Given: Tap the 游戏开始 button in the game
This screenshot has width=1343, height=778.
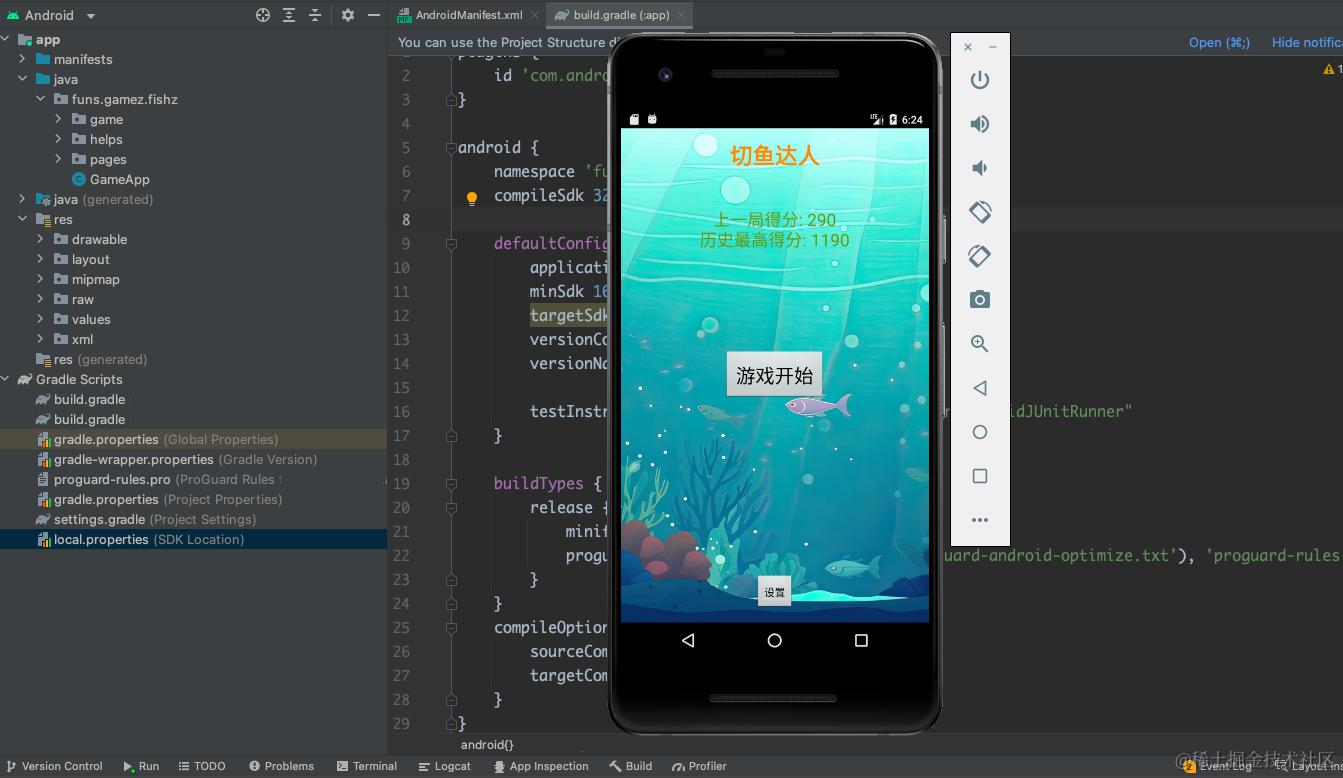Looking at the screenshot, I should (x=774, y=374).
